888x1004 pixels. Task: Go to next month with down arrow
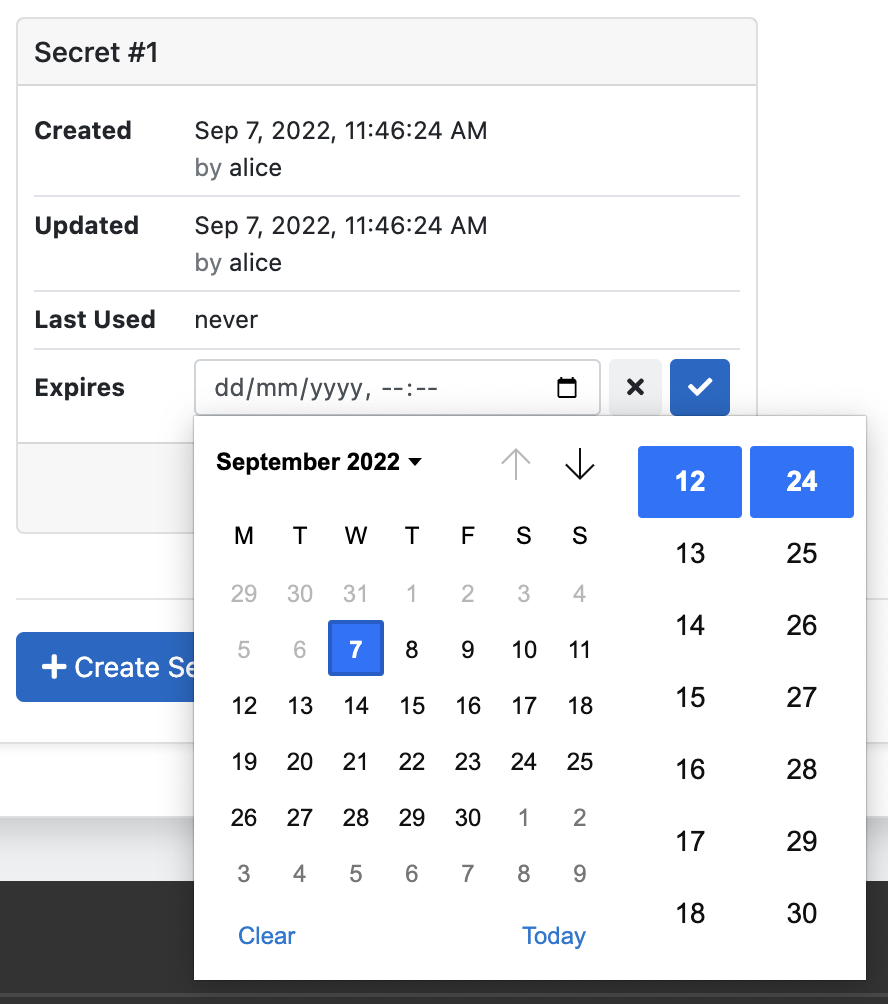(580, 463)
